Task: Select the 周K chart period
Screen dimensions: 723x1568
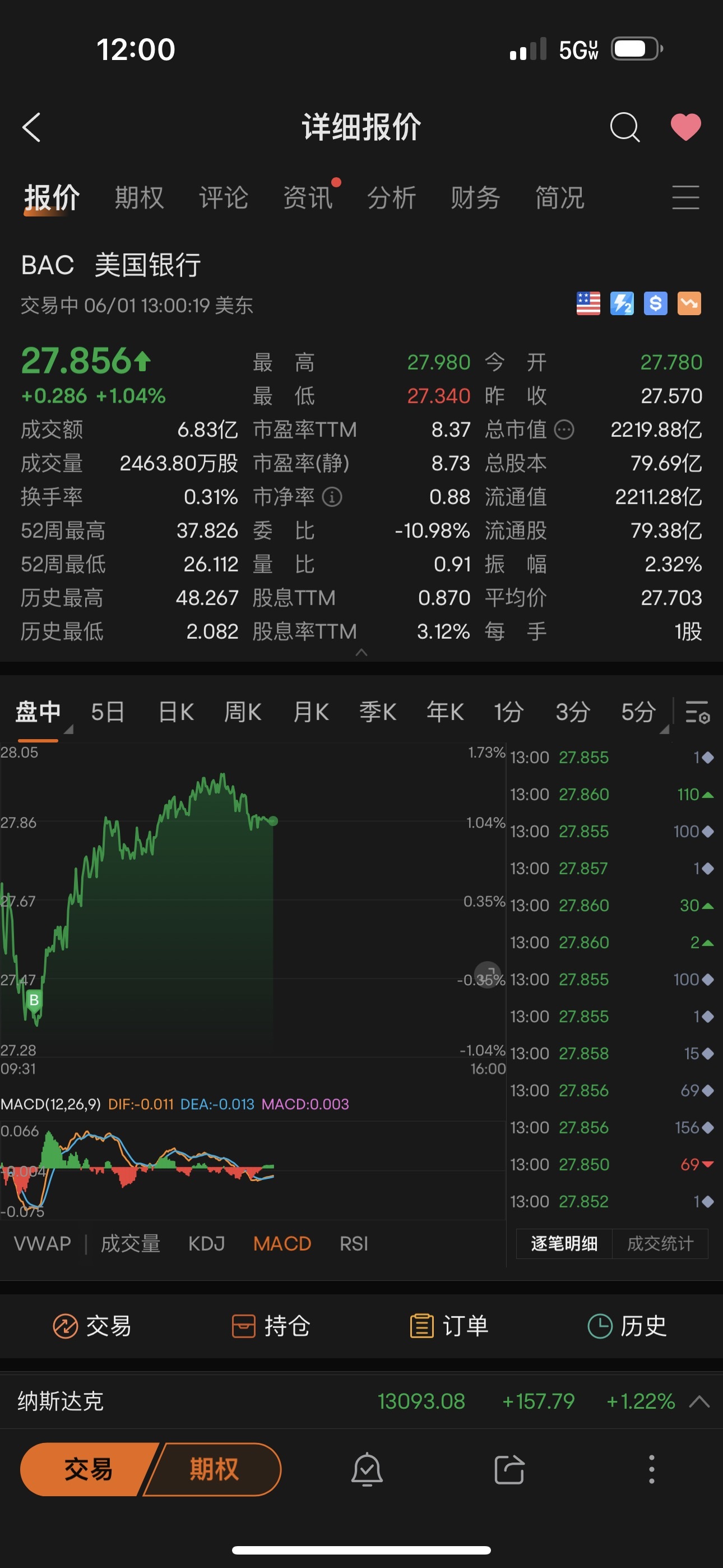Action: click(x=242, y=712)
